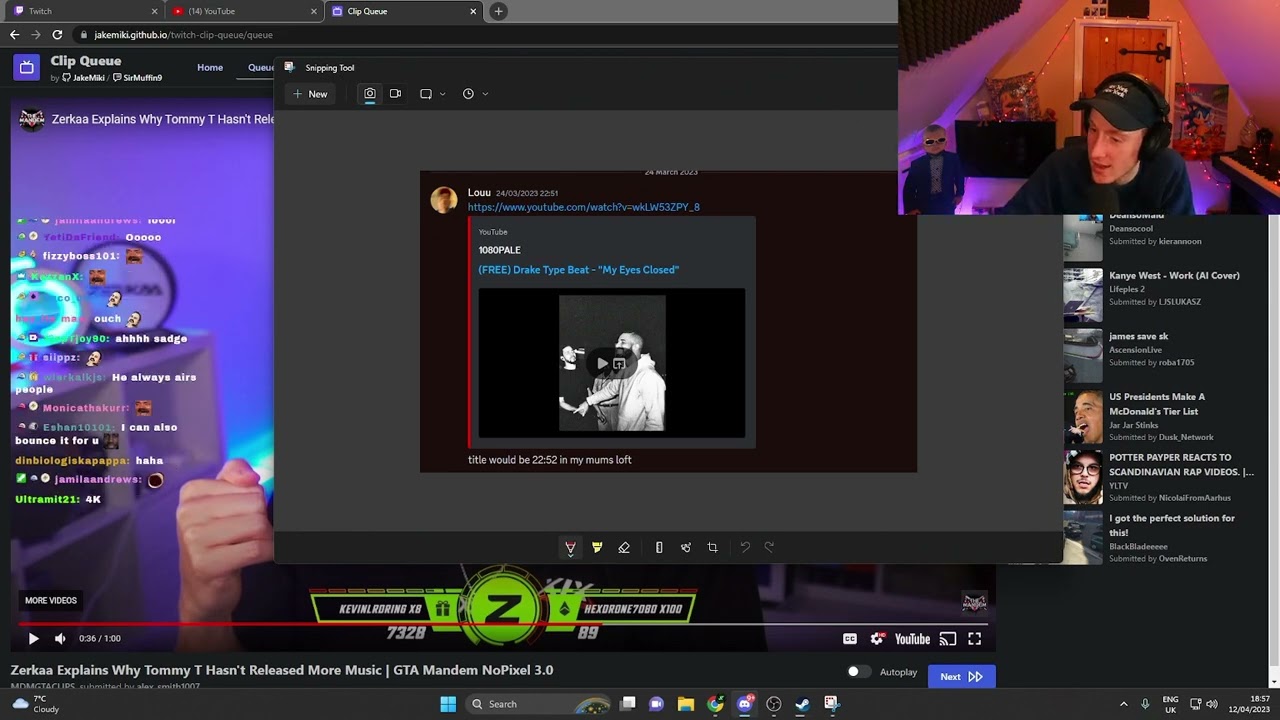This screenshot has height=720, width=1280.
Task: Open Google Chrome from the taskbar
Action: pyautogui.click(x=715, y=704)
